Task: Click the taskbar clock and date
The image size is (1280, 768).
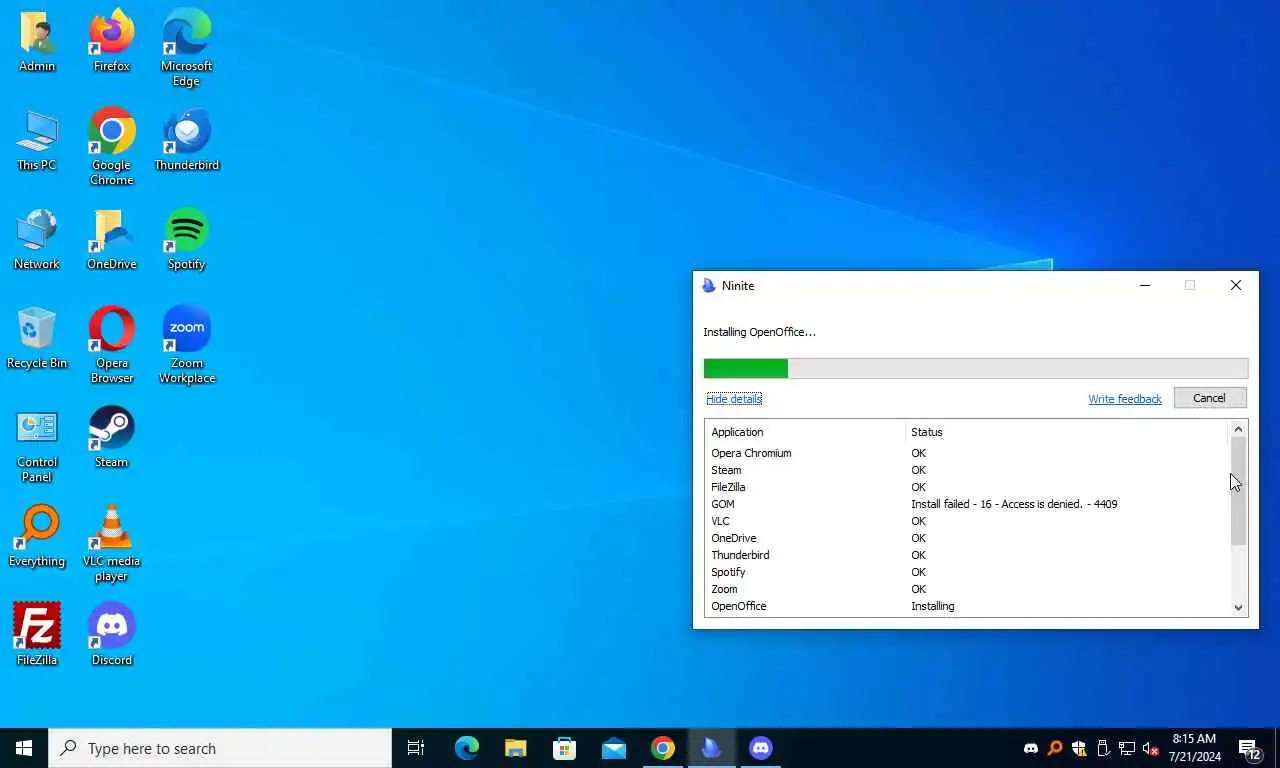Action: (1194, 748)
